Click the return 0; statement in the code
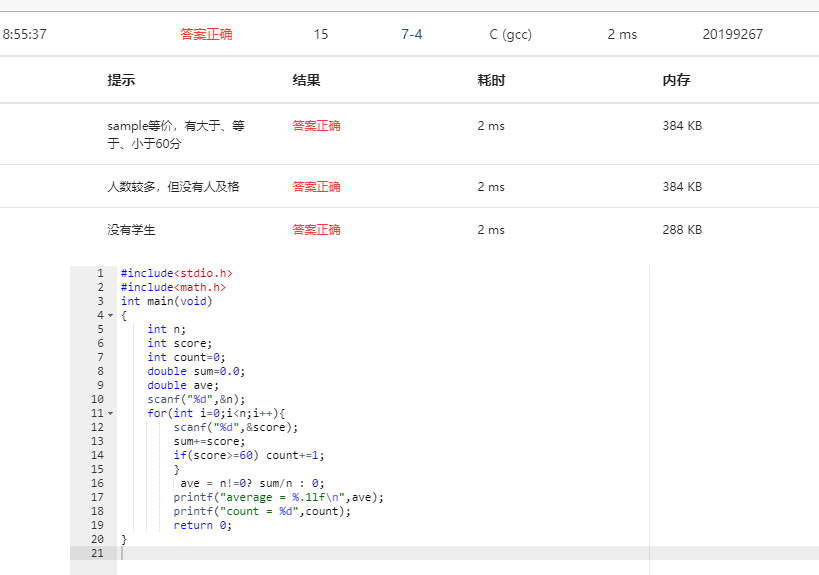 coord(202,525)
